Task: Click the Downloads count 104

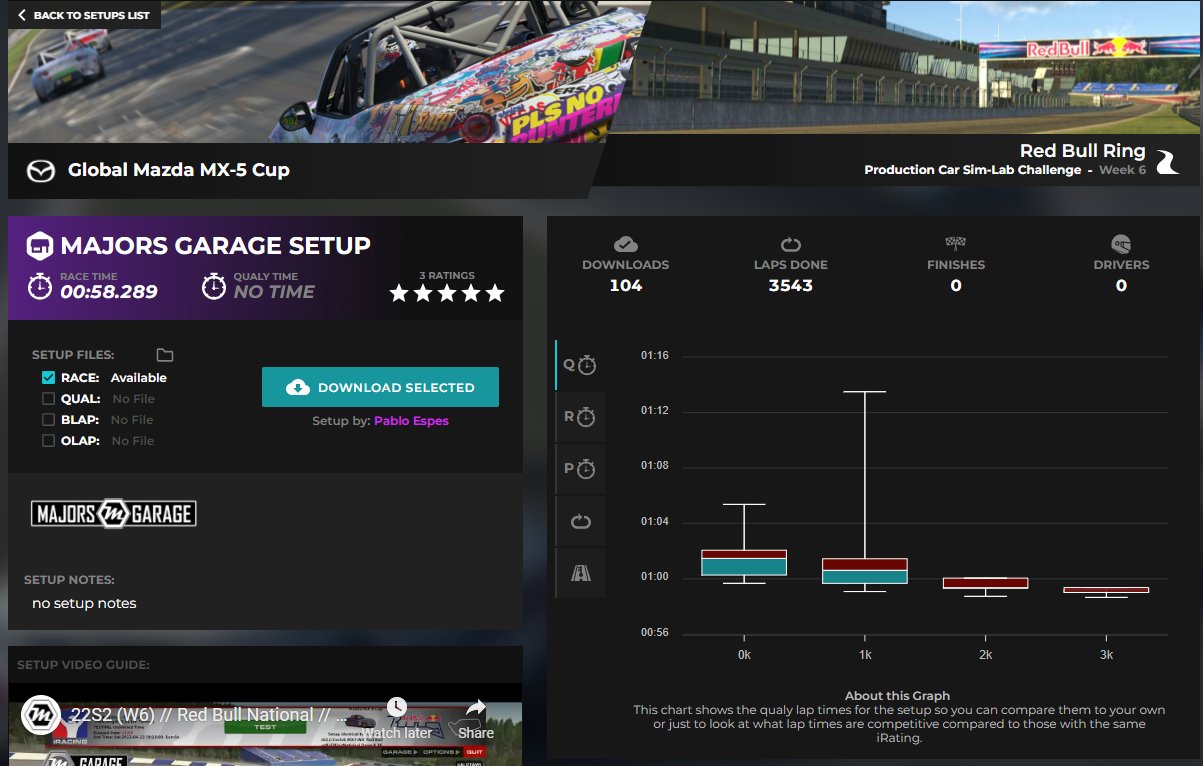Action: coord(626,286)
